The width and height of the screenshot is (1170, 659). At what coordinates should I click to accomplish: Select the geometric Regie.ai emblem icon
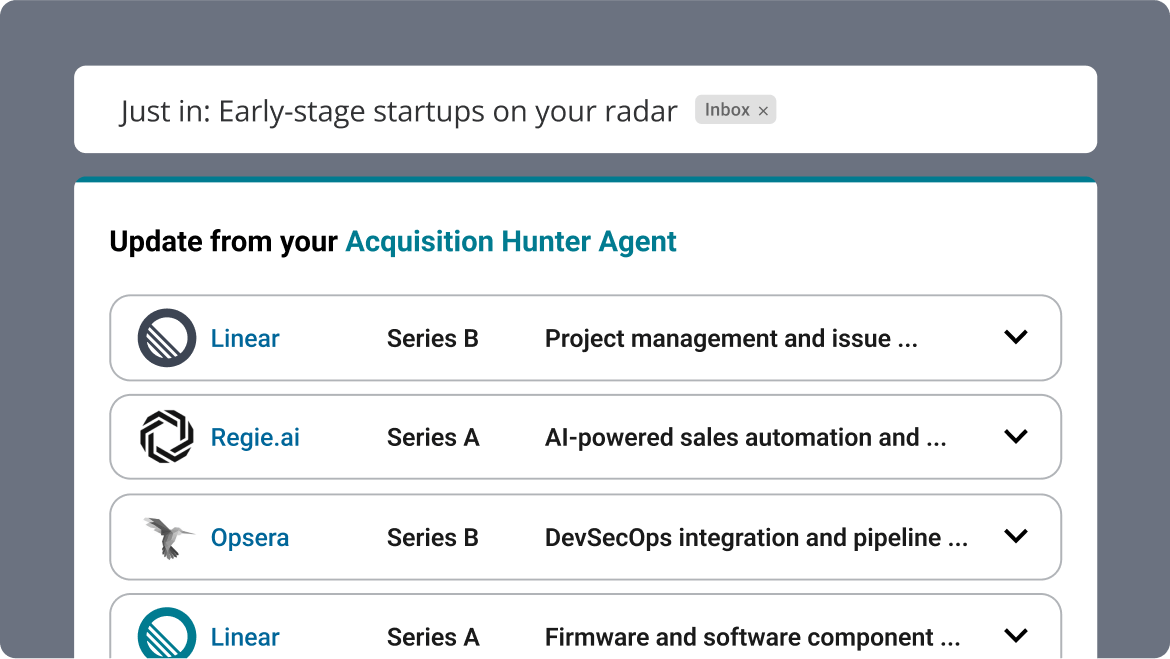(166, 437)
